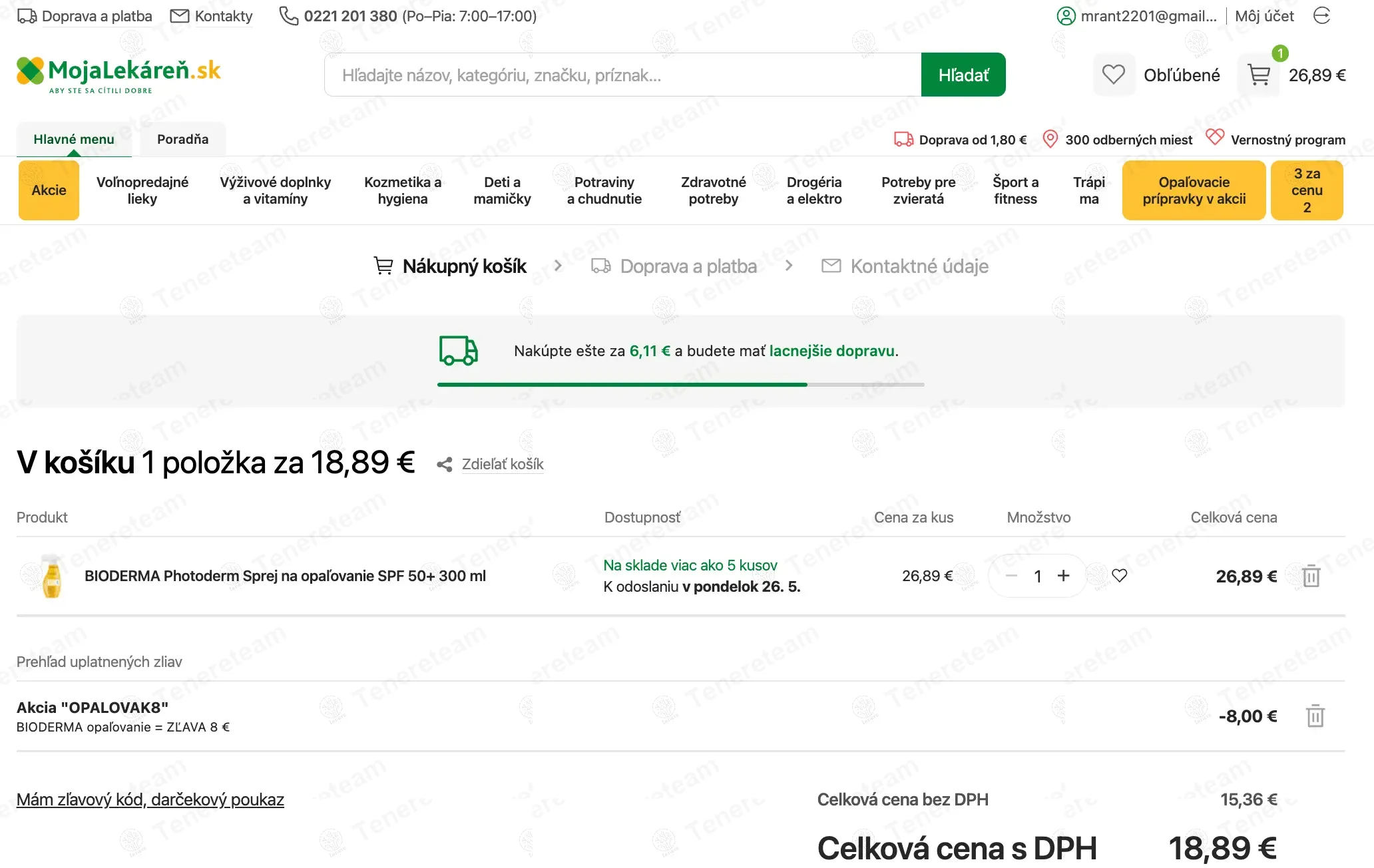Switch to Hlavné menu tab
This screenshot has width=1374, height=868.
pyautogui.click(x=74, y=139)
